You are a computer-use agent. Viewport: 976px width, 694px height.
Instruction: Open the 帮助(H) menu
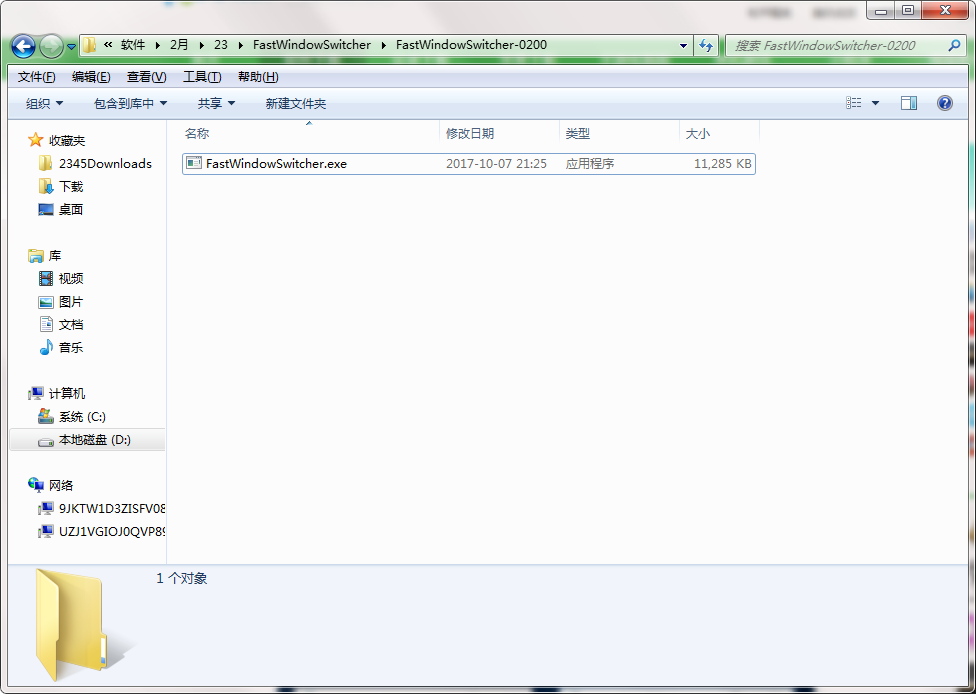(258, 77)
